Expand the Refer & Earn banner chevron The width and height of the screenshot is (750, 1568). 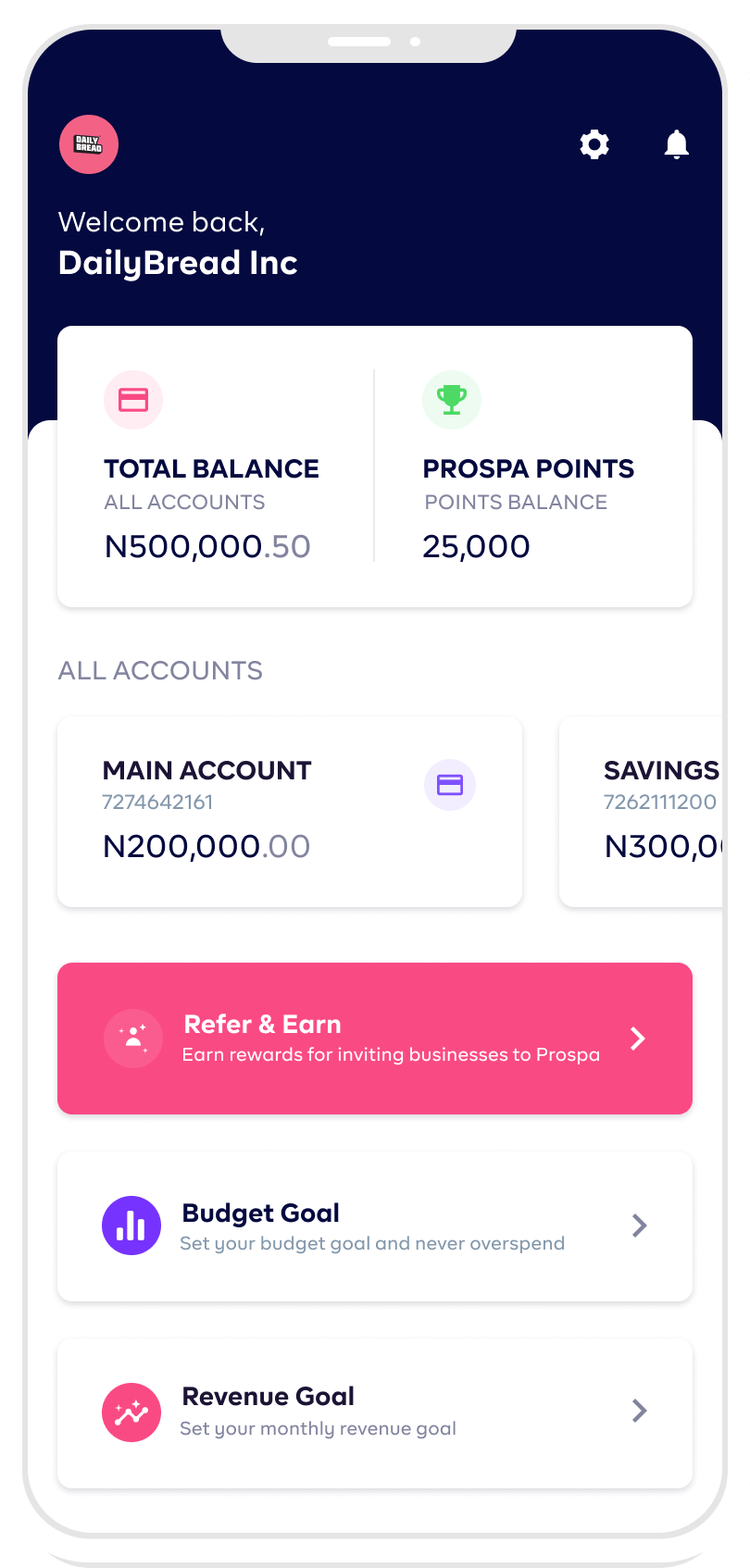(637, 1038)
